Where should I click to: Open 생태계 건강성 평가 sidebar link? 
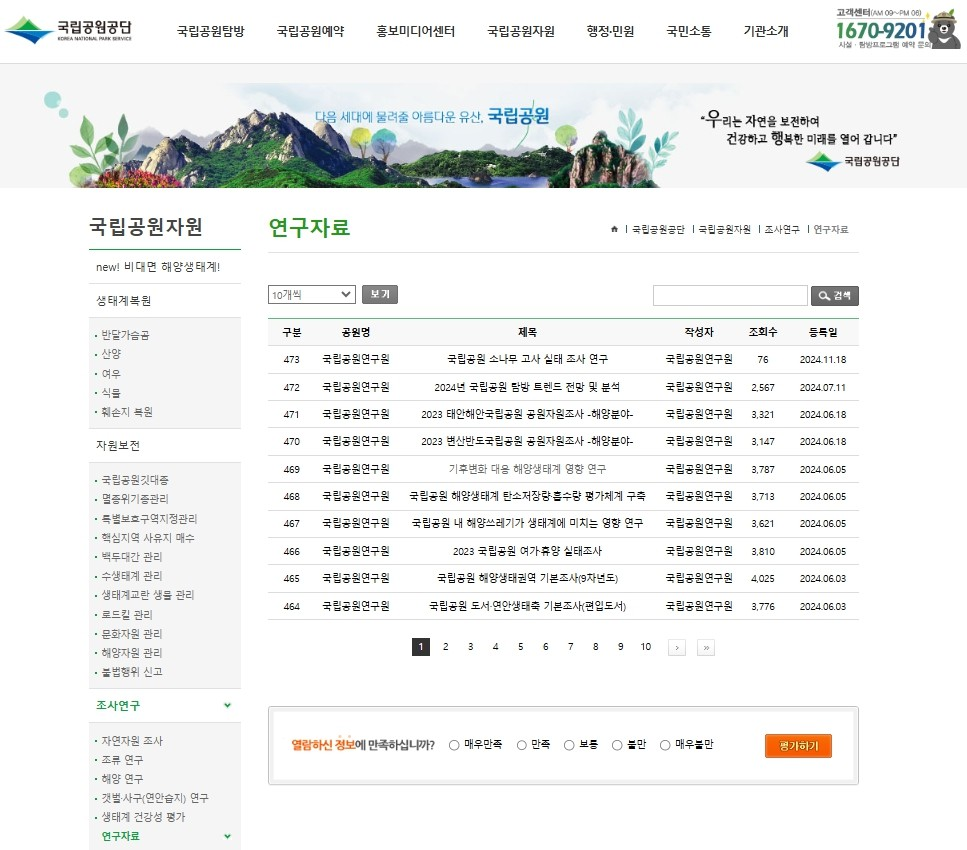(x=143, y=817)
